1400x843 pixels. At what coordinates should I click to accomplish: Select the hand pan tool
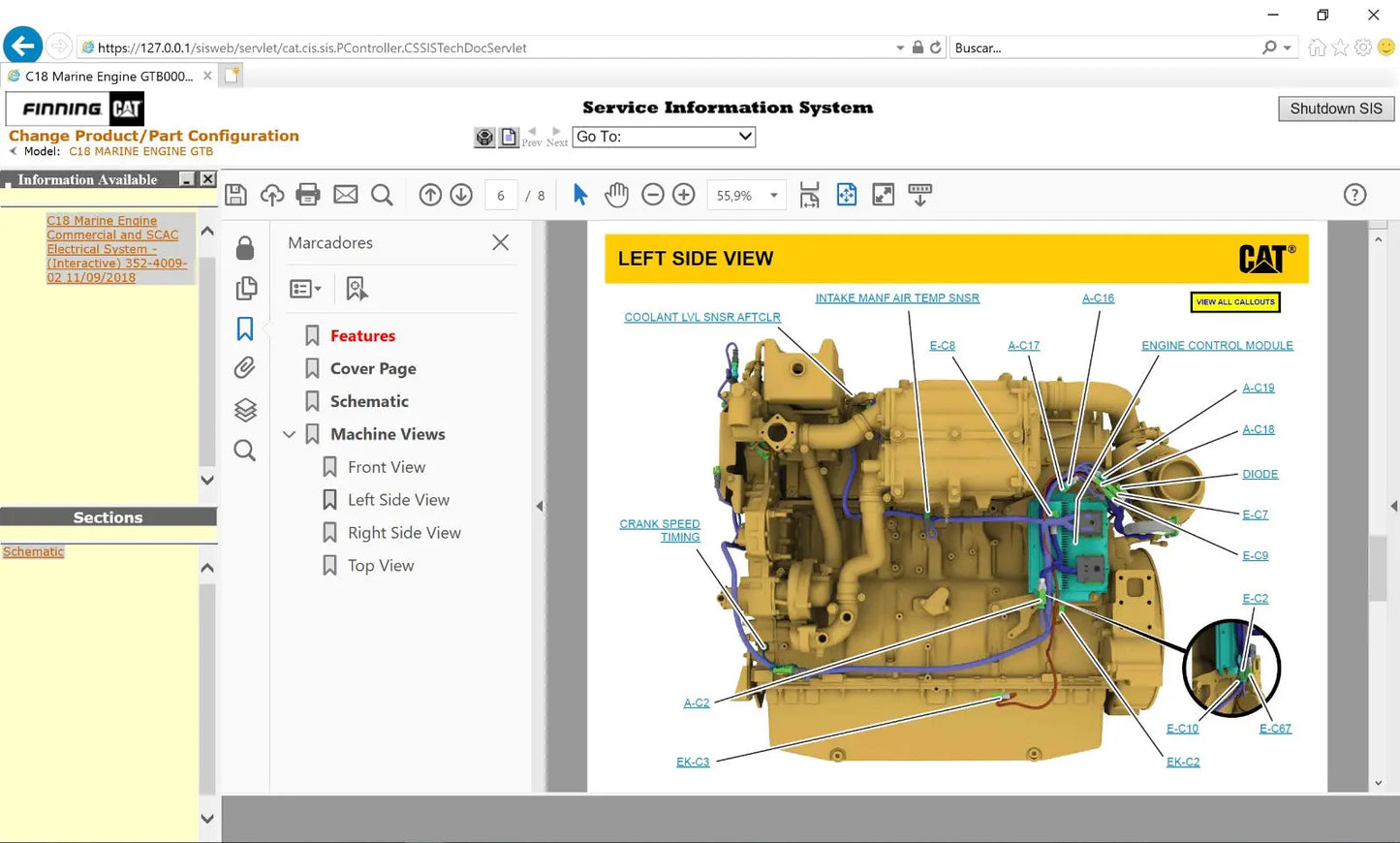(616, 195)
